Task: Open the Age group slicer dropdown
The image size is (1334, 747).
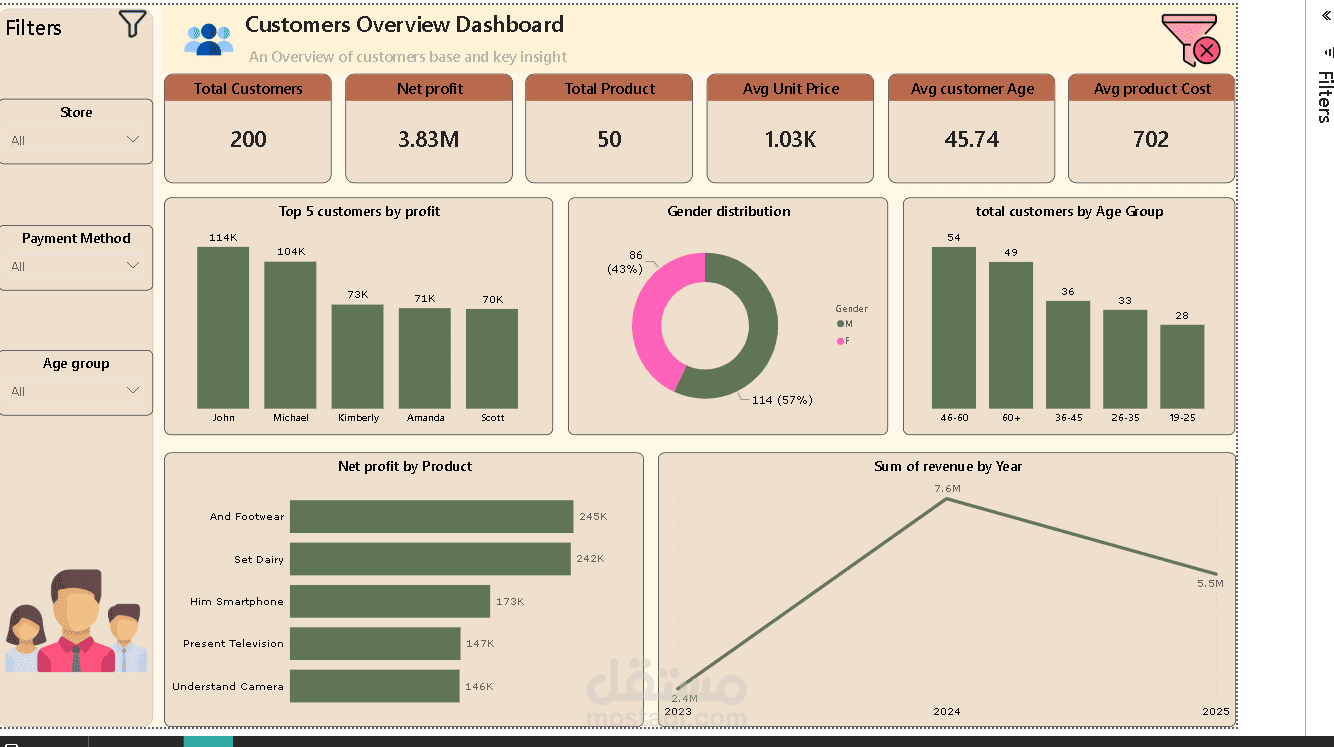Action: point(76,391)
